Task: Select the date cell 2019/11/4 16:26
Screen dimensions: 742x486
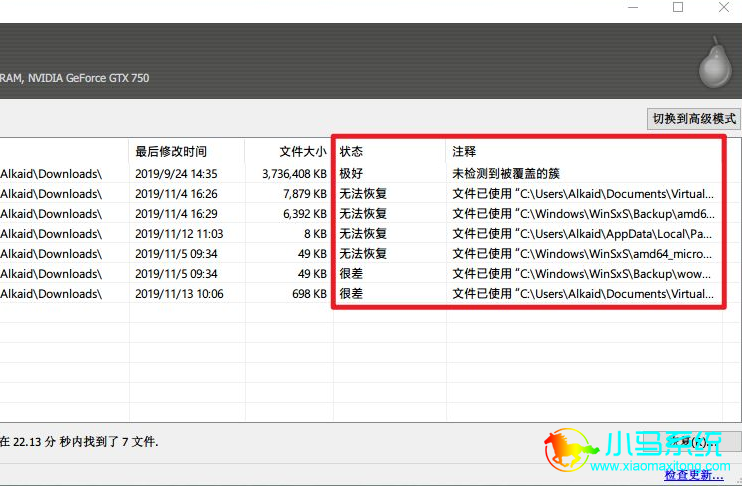Action: click(x=176, y=194)
